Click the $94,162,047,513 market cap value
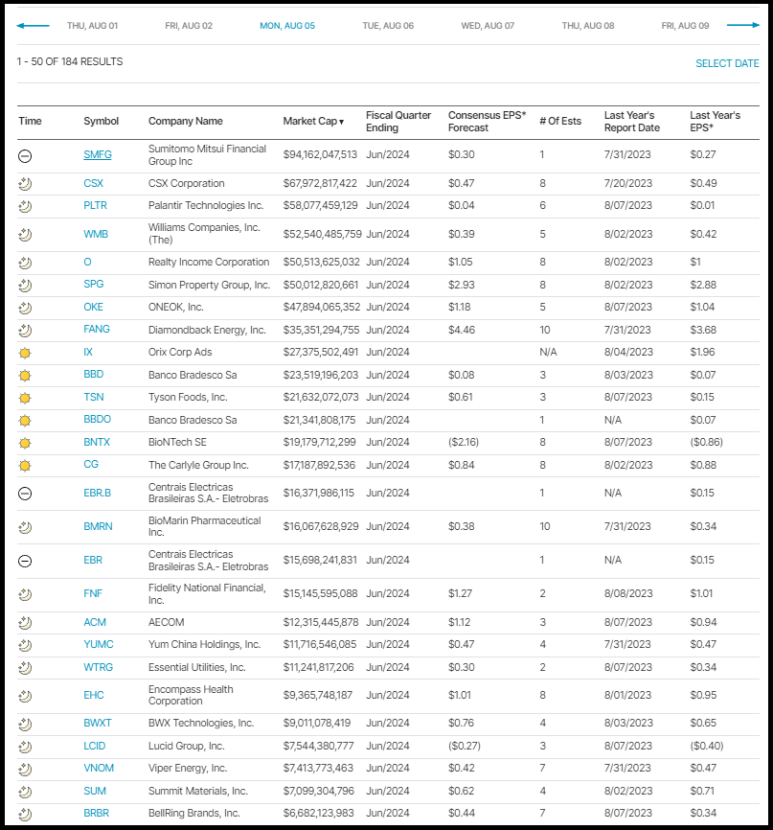This screenshot has height=830, width=773. click(320, 155)
